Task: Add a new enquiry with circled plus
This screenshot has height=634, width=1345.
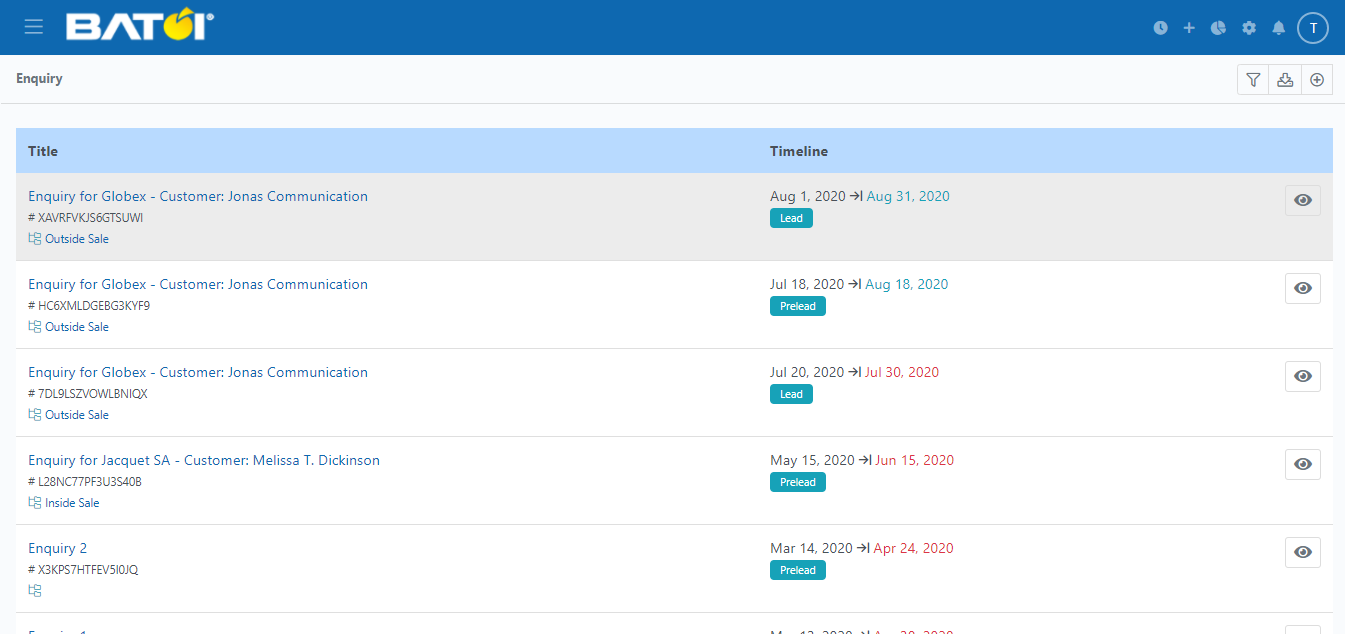Action: (x=1317, y=80)
